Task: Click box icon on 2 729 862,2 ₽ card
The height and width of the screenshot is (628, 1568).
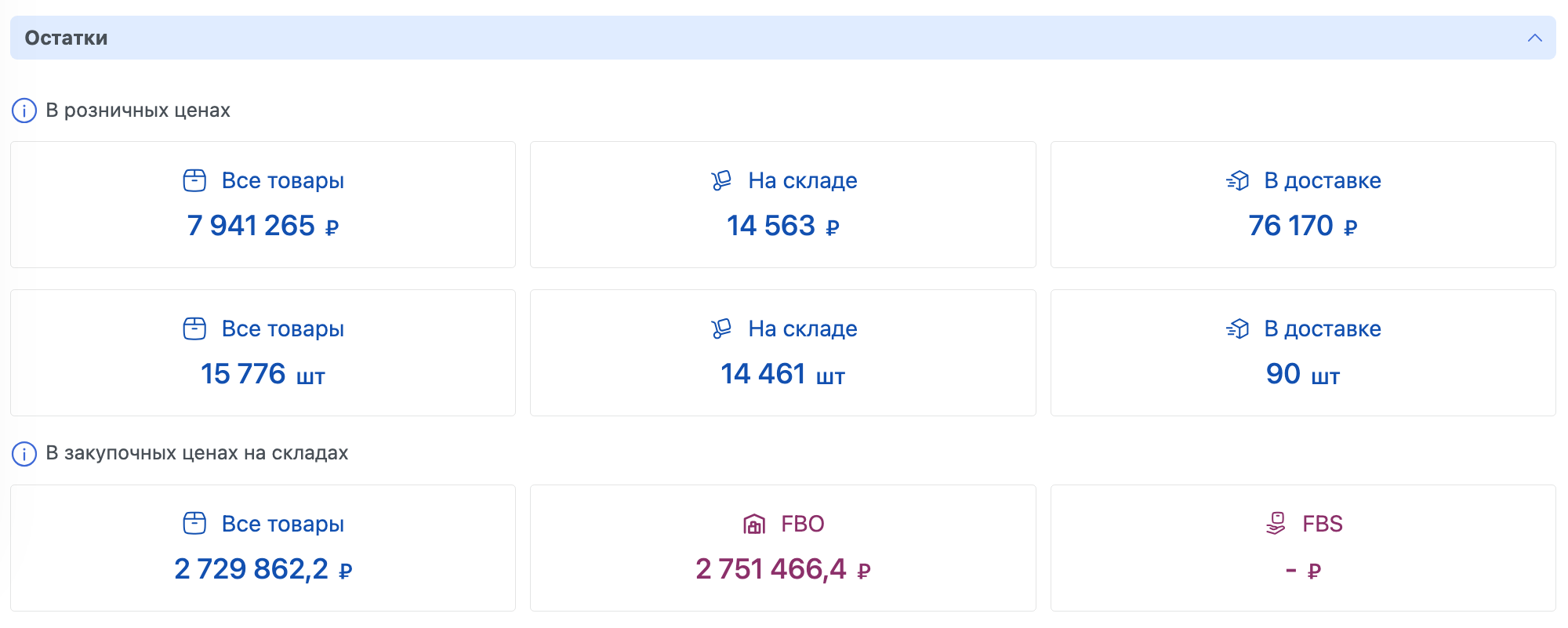Action: (194, 523)
